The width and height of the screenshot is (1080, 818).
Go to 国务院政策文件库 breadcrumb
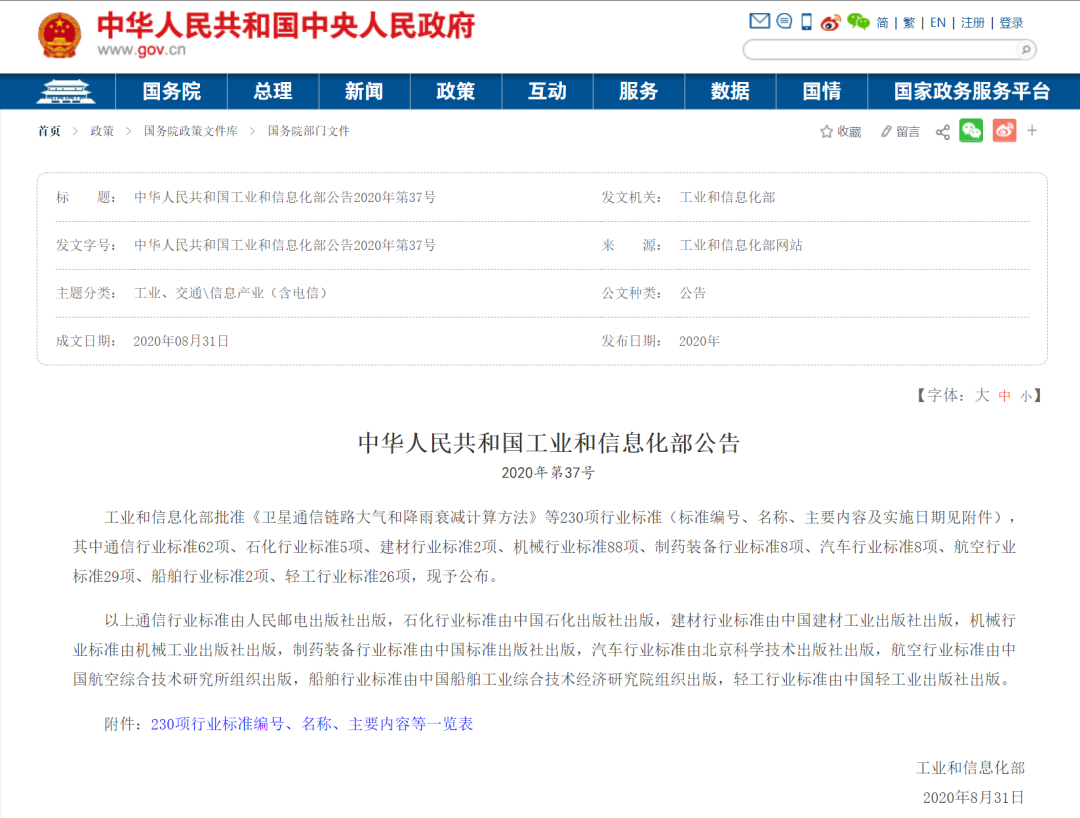click(x=191, y=131)
